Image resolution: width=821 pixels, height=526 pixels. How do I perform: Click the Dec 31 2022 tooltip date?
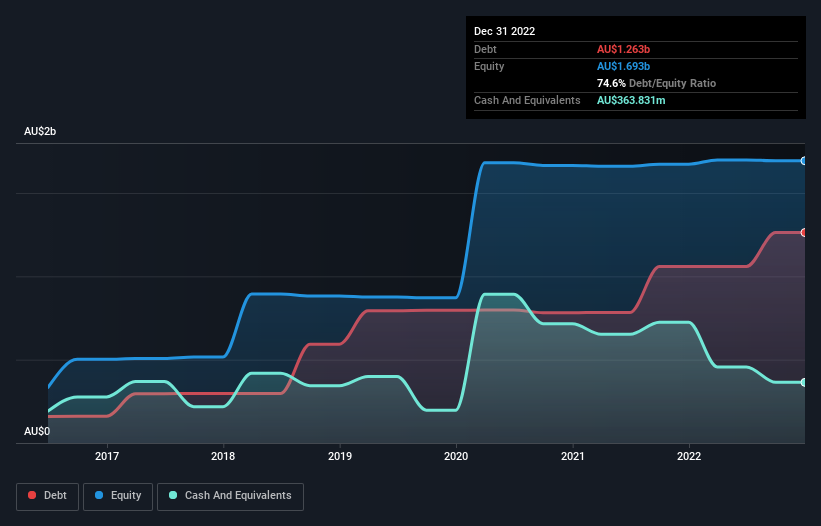coord(504,31)
